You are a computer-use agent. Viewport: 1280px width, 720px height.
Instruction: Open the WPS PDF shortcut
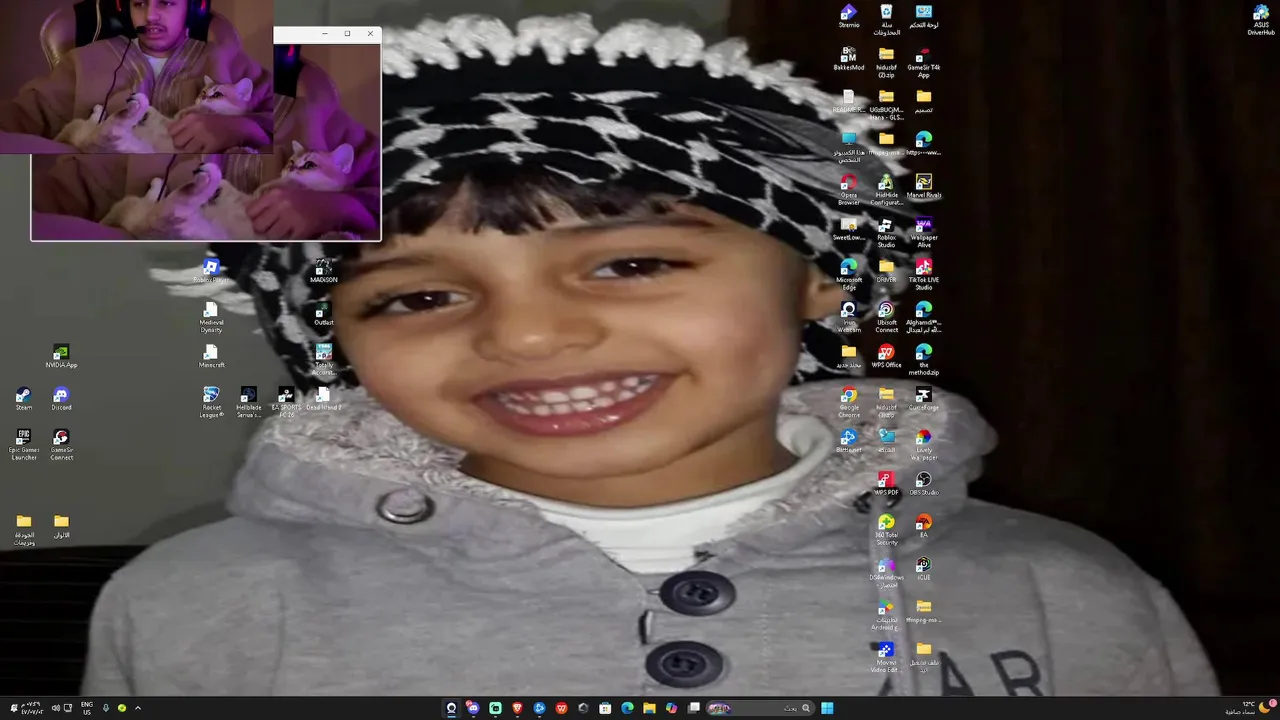[886, 484]
